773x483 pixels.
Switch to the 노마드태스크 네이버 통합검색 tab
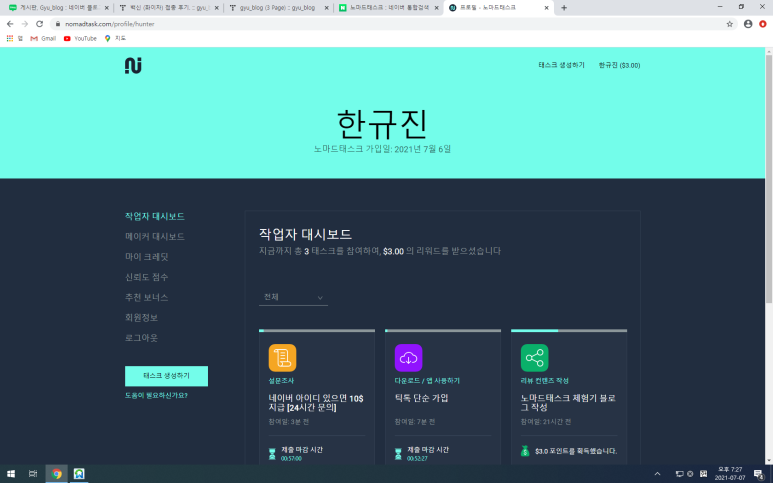[388, 8]
